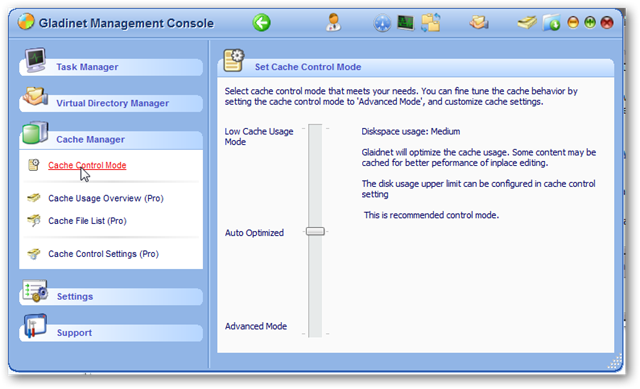This screenshot has width=640, height=389.
Task: Open the Task Manager section
Action: 111,67
